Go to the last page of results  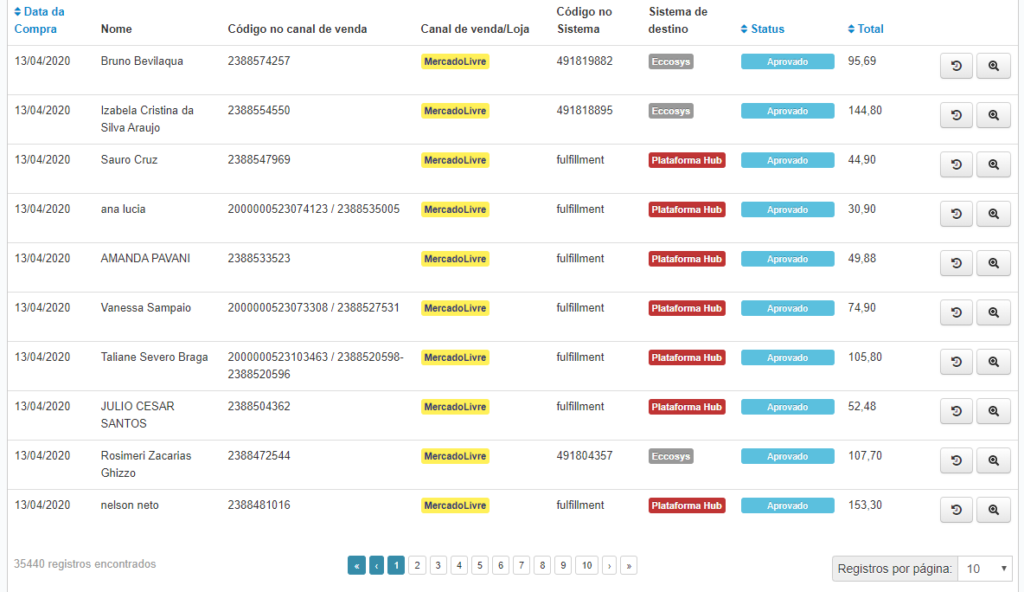pos(628,566)
